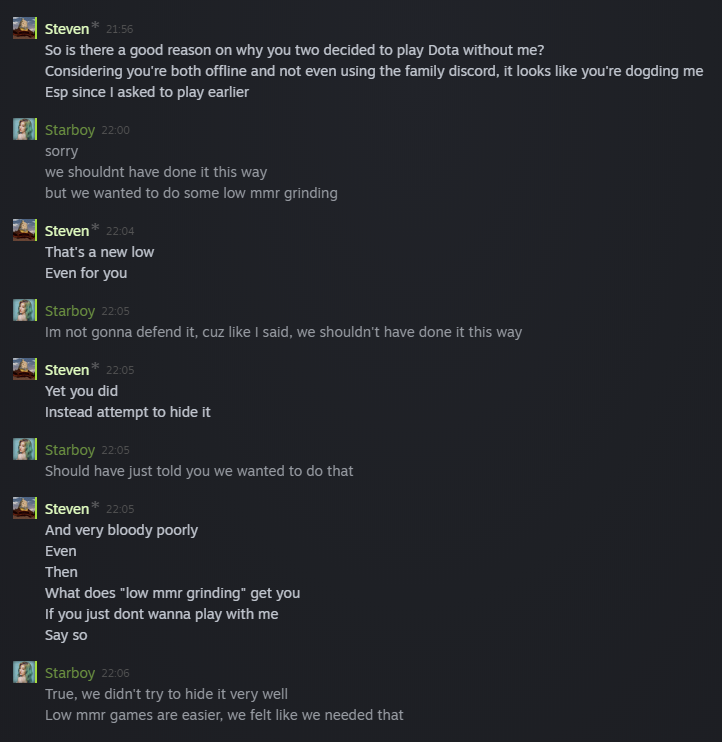Click Steven's avatar at the 22:04 message
This screenshot has width=722, height=742.
25,230
